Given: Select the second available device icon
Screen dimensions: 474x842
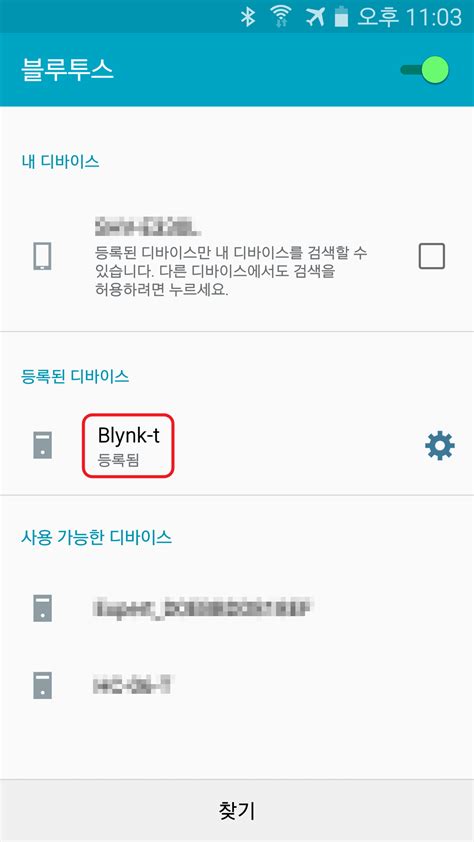Looking at the screenshot, I should coord(42,684).
